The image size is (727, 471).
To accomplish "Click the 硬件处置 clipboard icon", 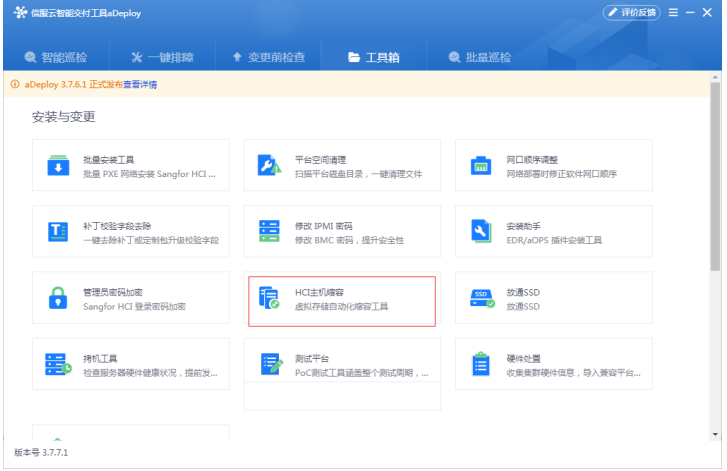I will (x=481, y=364).
